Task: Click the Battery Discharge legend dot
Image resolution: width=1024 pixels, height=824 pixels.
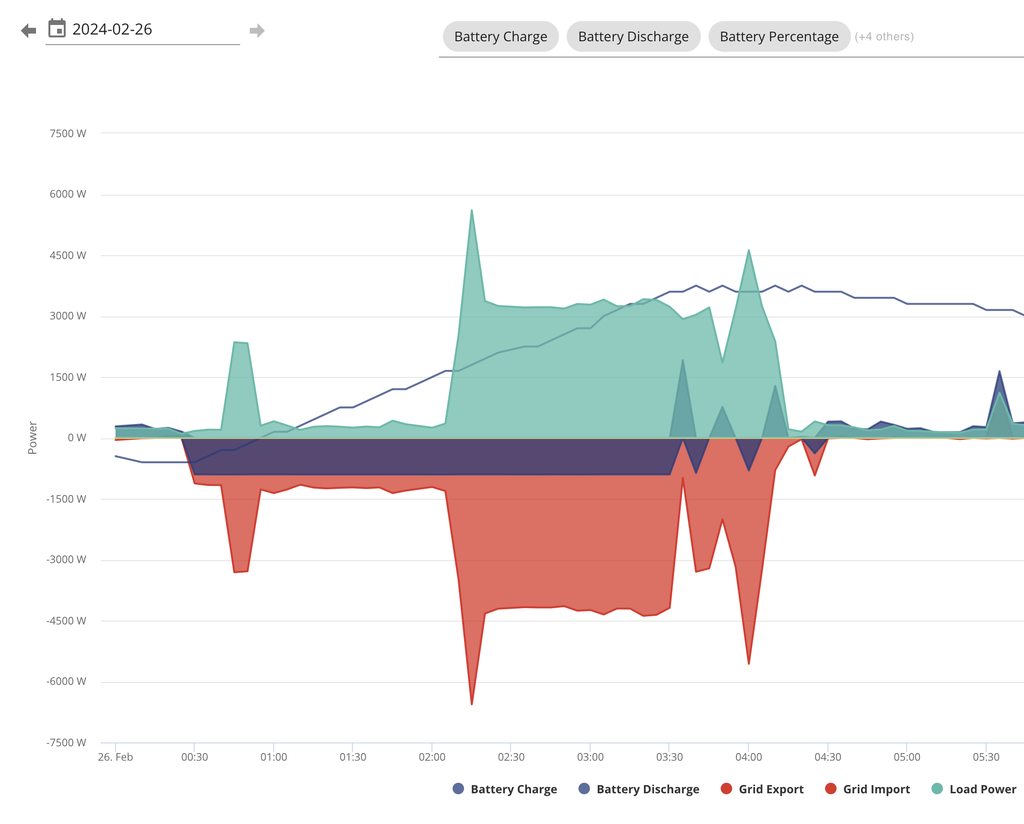Action: (584, 789)
